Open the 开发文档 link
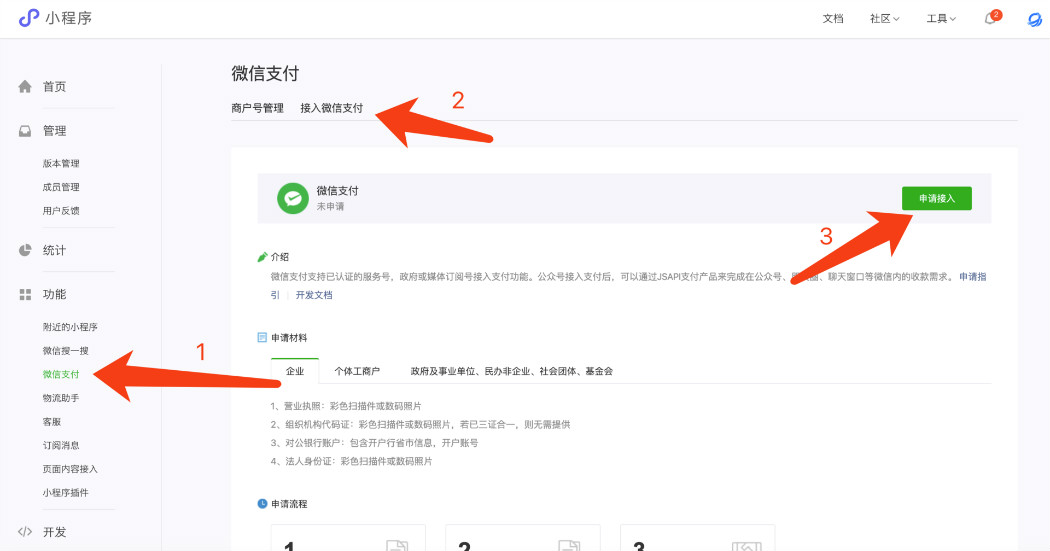Viewport: 1050px width, 551px height. point(314,295)
